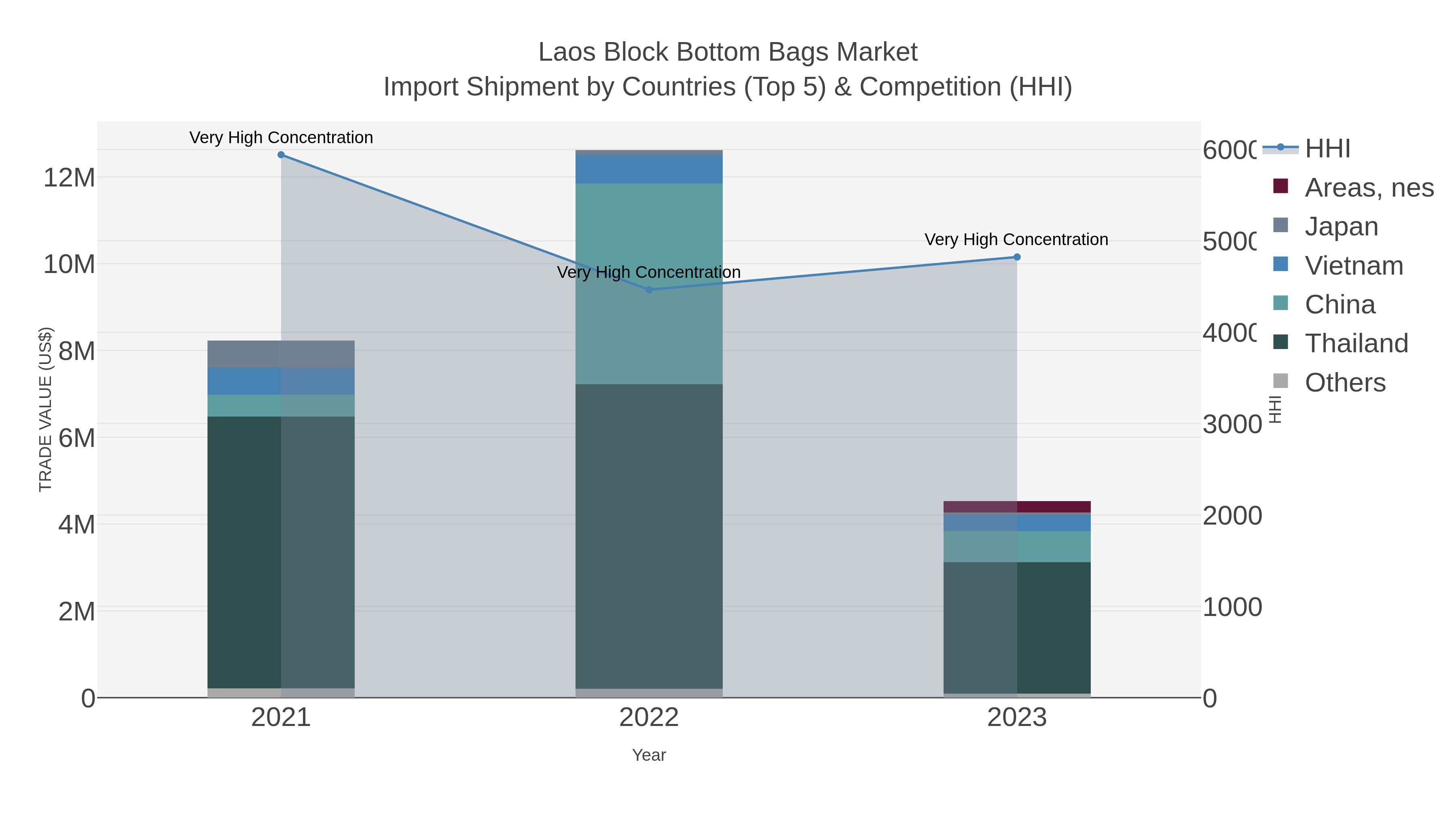
Task: Click the gray Others legend swatch
Action: point(1281,381)
